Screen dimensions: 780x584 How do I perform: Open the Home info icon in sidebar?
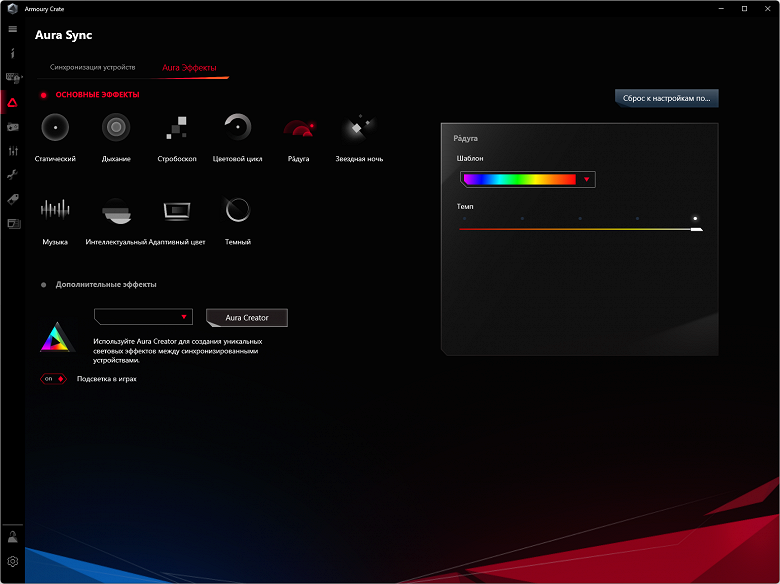click(x=13, y=53)
